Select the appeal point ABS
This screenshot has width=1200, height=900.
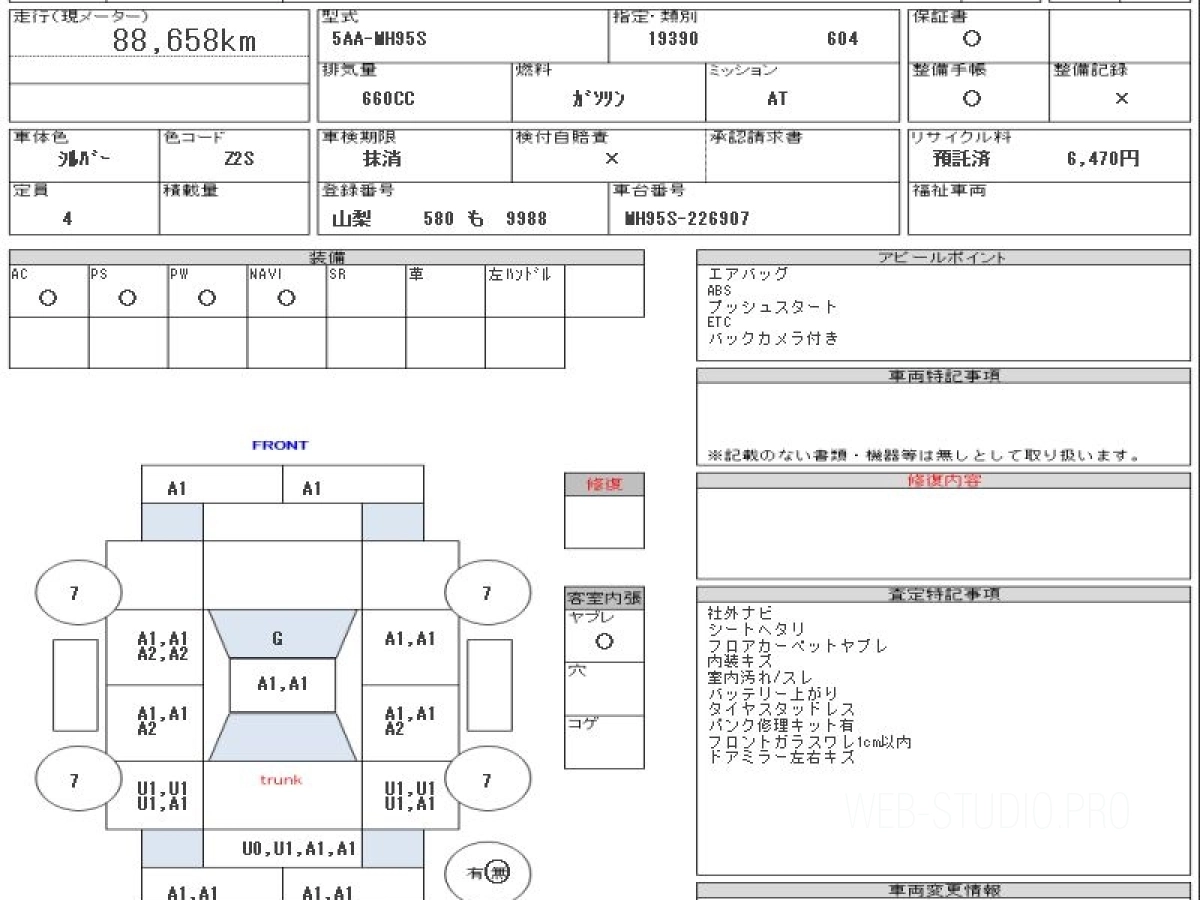tap(719, 290)
